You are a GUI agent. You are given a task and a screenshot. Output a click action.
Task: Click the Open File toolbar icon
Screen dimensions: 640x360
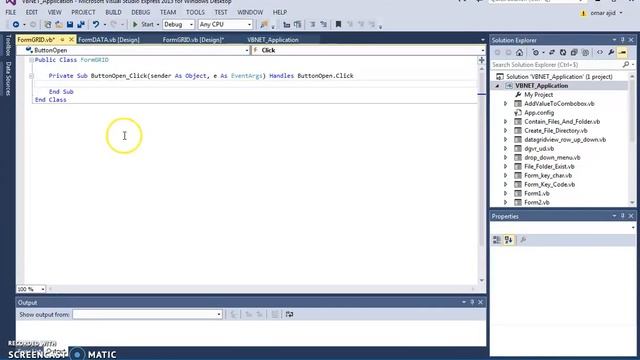click(x=59, y=24)
